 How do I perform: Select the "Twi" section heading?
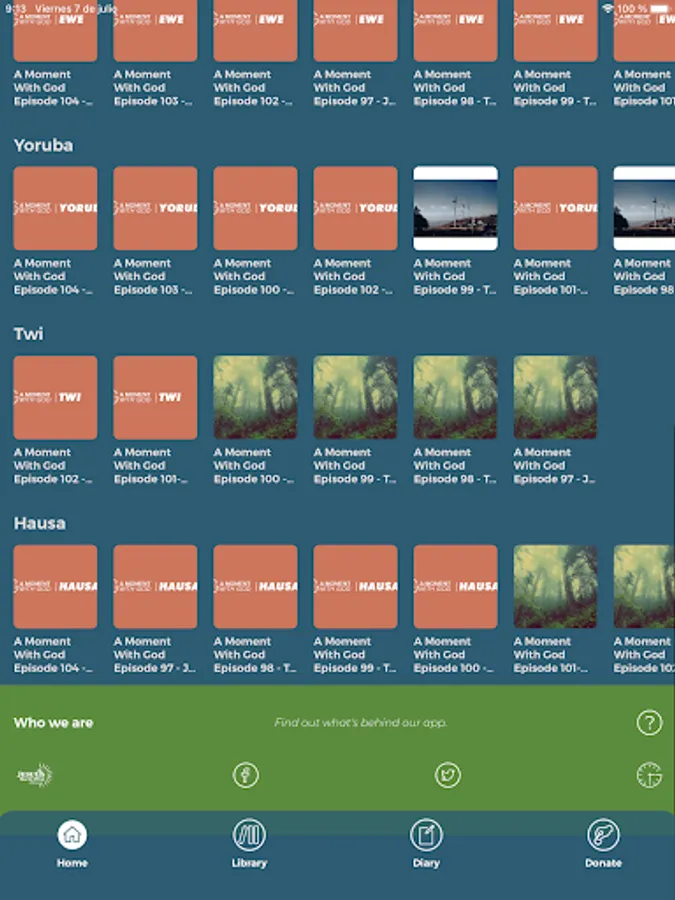[28, 333]
